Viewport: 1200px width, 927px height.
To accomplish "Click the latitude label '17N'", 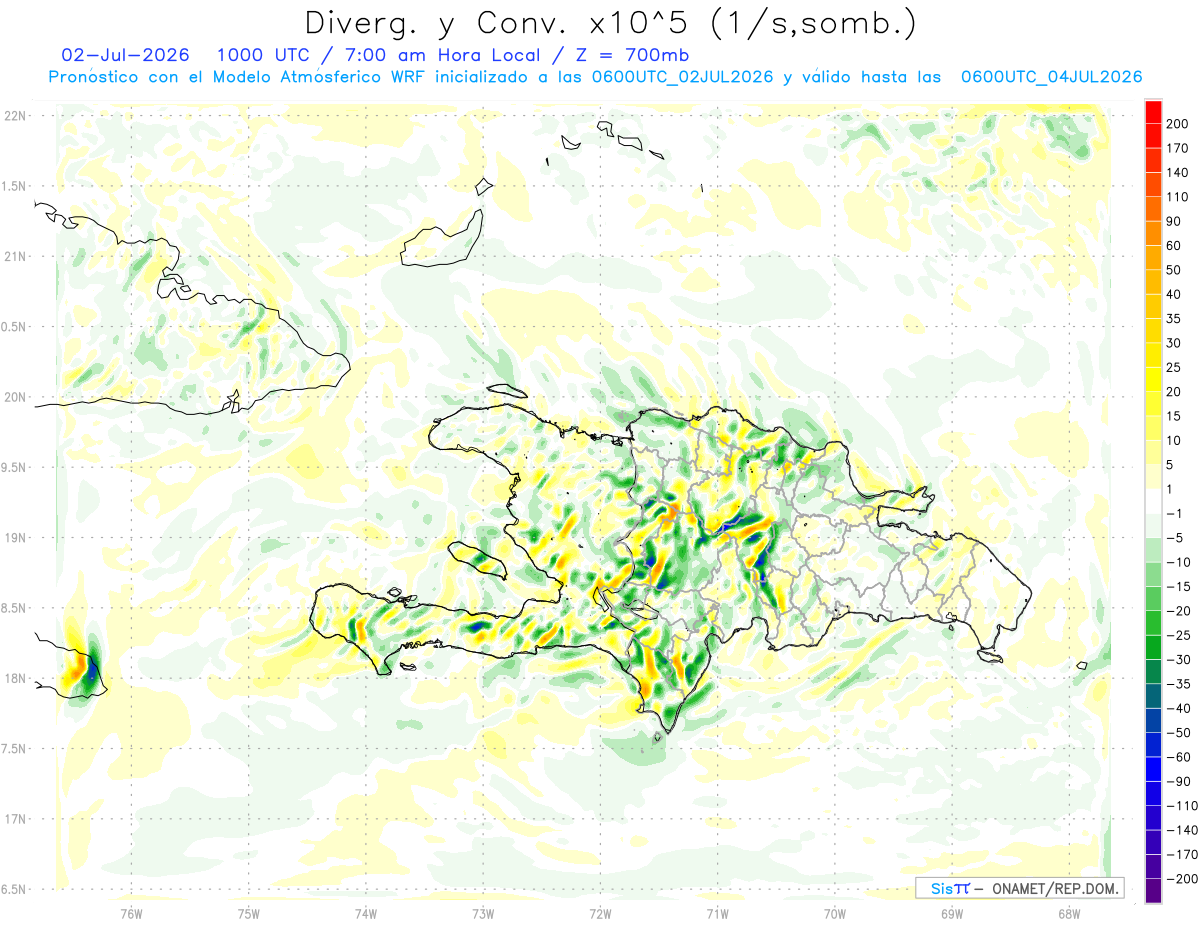I will tap(15, 820).
